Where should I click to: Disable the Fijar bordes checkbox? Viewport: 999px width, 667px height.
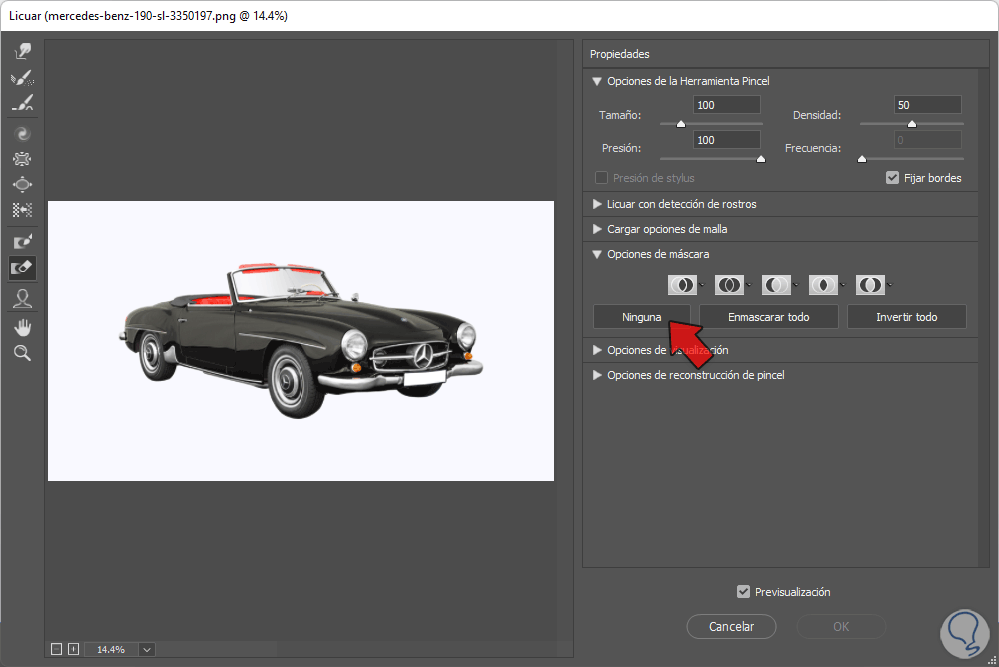tap(893, 178)
